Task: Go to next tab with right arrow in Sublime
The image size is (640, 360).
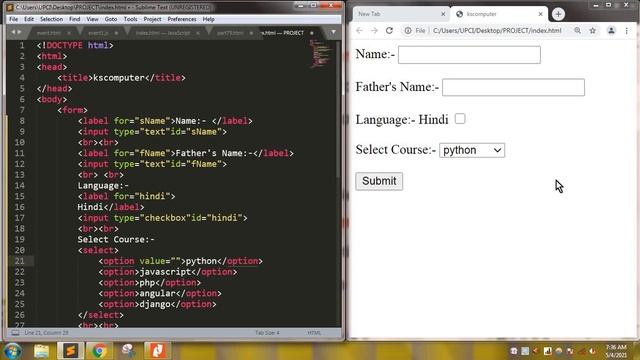Action: point(18,32)
